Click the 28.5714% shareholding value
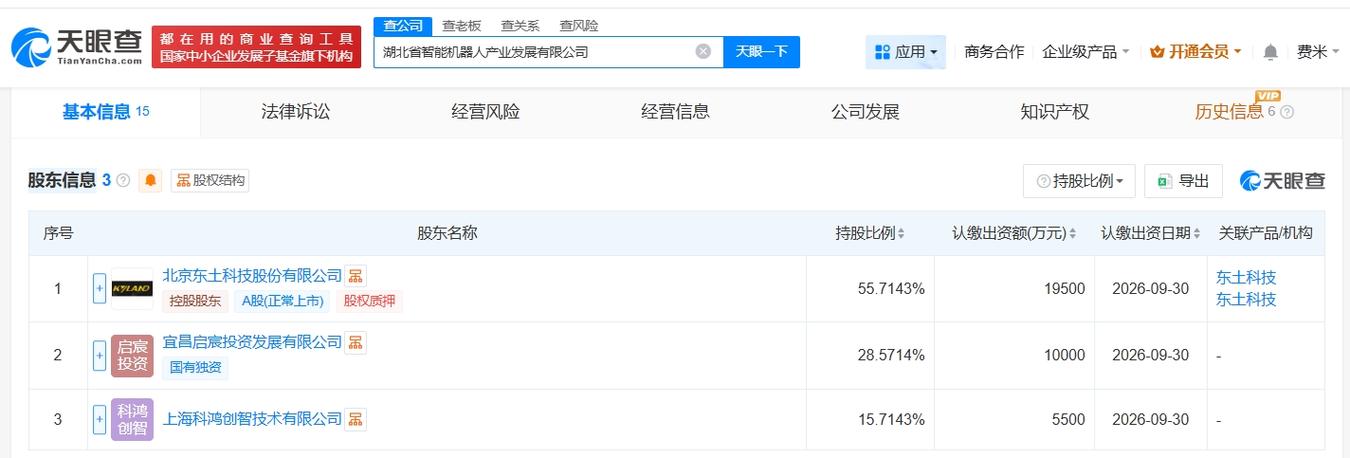This screenshot has height=458, width=1350. tap(891, 355)
